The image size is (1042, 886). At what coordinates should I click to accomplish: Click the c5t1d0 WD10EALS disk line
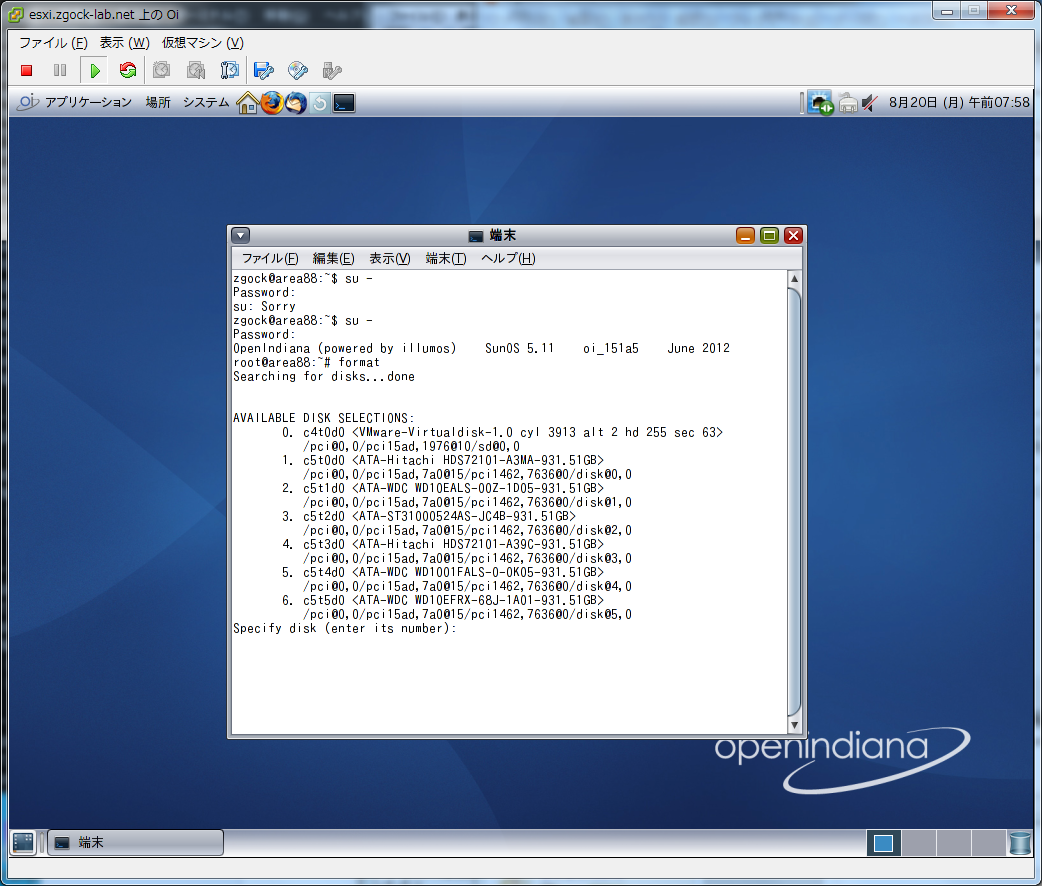443,488
